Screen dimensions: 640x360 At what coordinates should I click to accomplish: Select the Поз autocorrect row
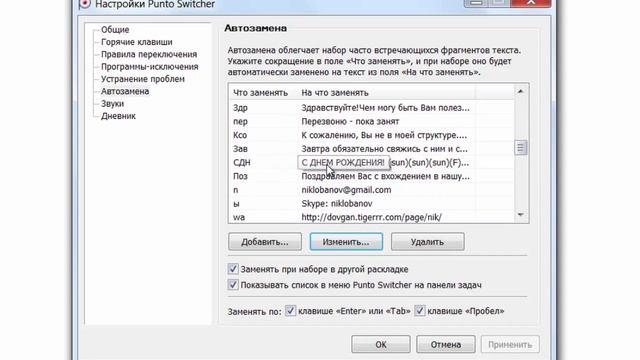click(x=371, y=176)
